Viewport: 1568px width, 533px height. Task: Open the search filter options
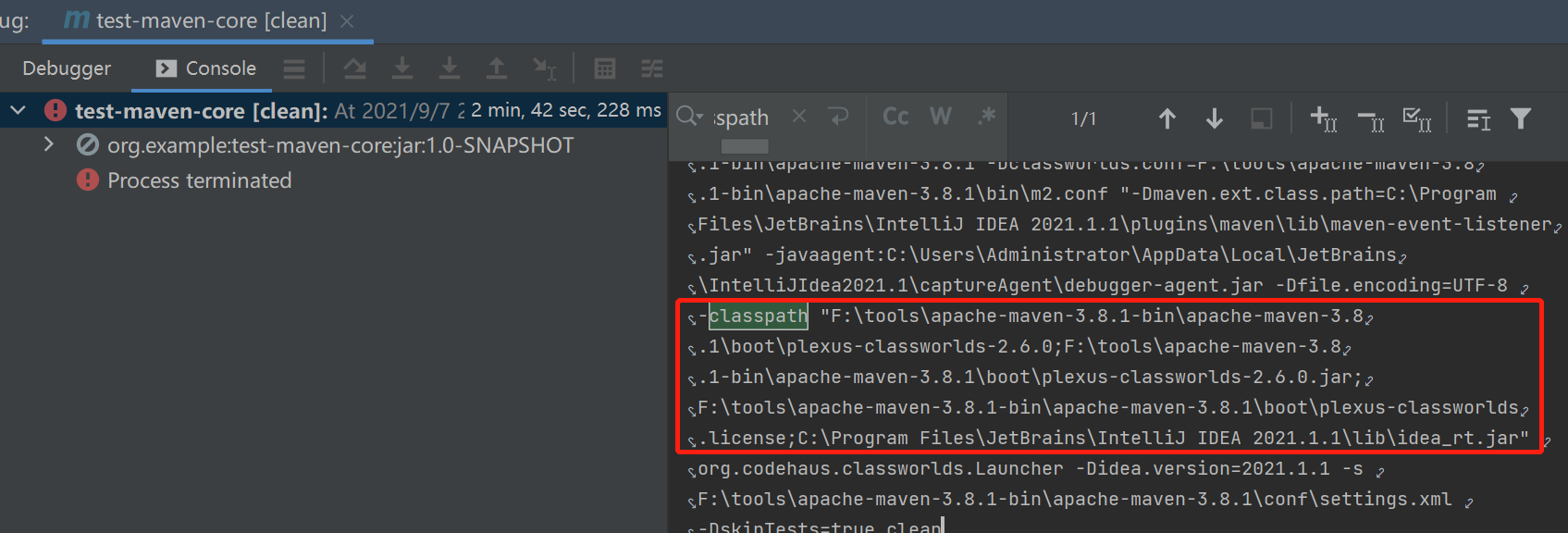tap(1521, 118)
